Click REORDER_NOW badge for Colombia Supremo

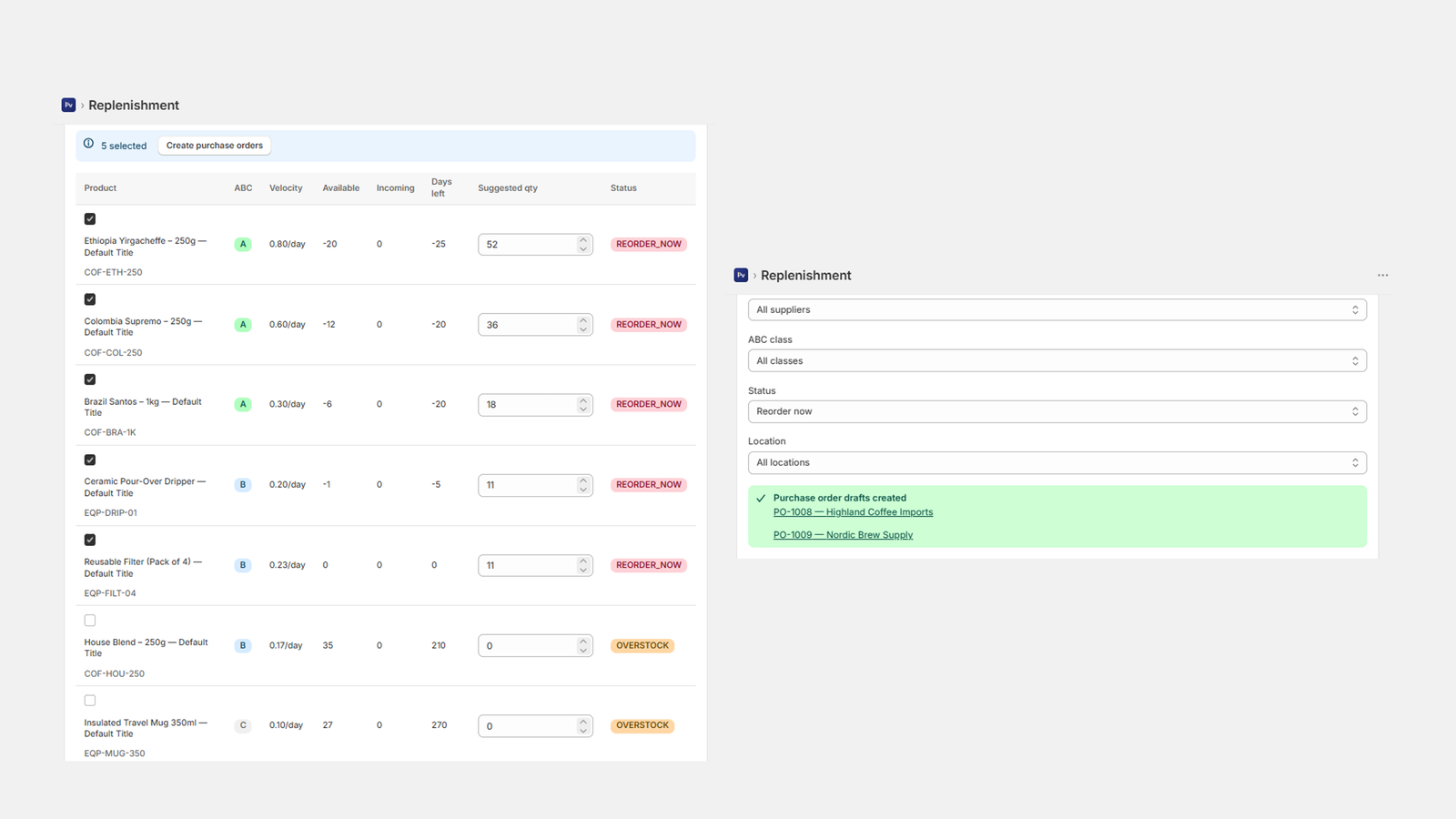pyautogui.click(x=649, y=324)
